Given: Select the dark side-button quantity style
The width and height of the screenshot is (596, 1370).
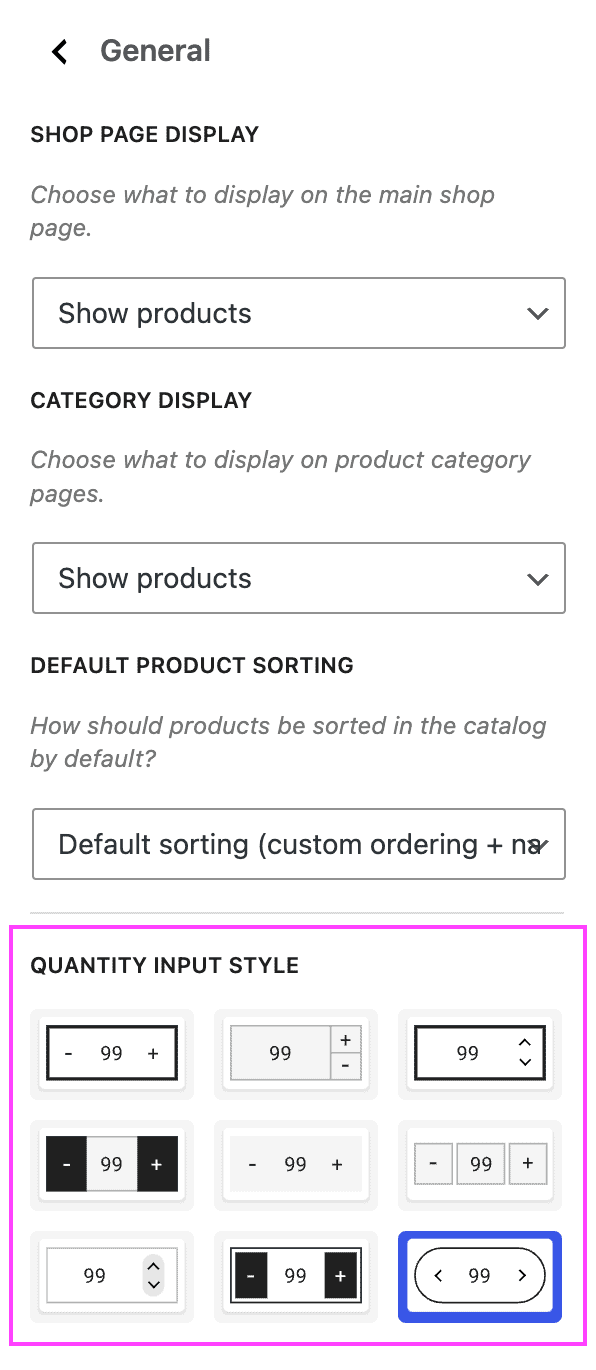Looking at the screenshot, I should 111,1163.
